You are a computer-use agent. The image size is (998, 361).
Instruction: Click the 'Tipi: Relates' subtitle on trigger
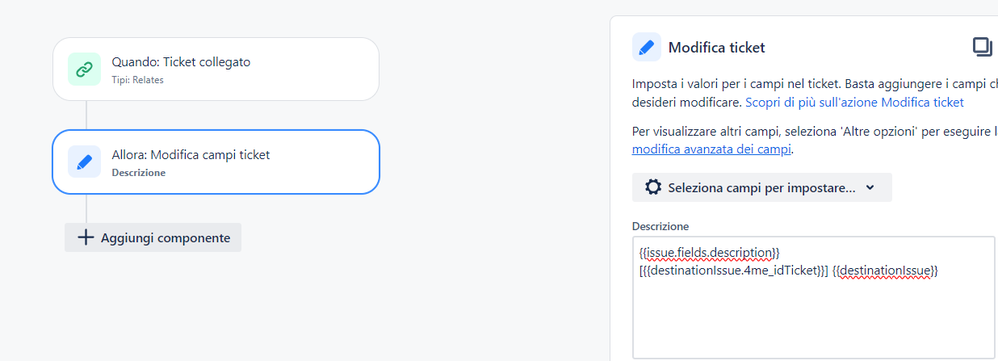tap(137, 80)
